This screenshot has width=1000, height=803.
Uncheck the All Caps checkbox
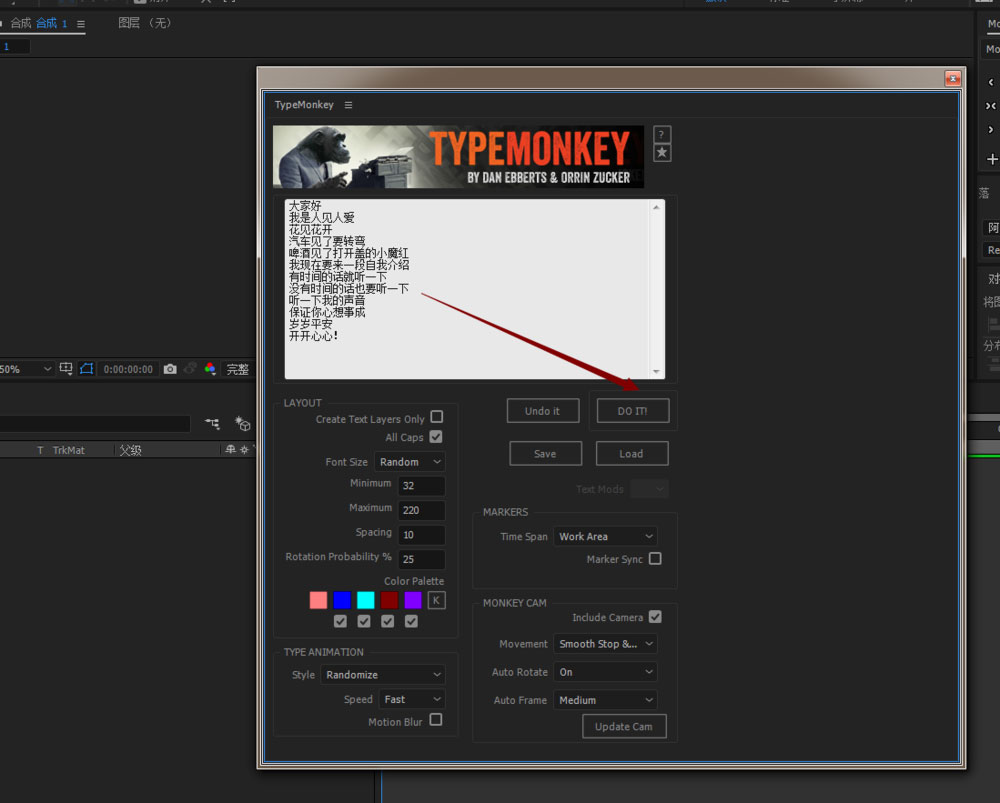pos(436,437)
